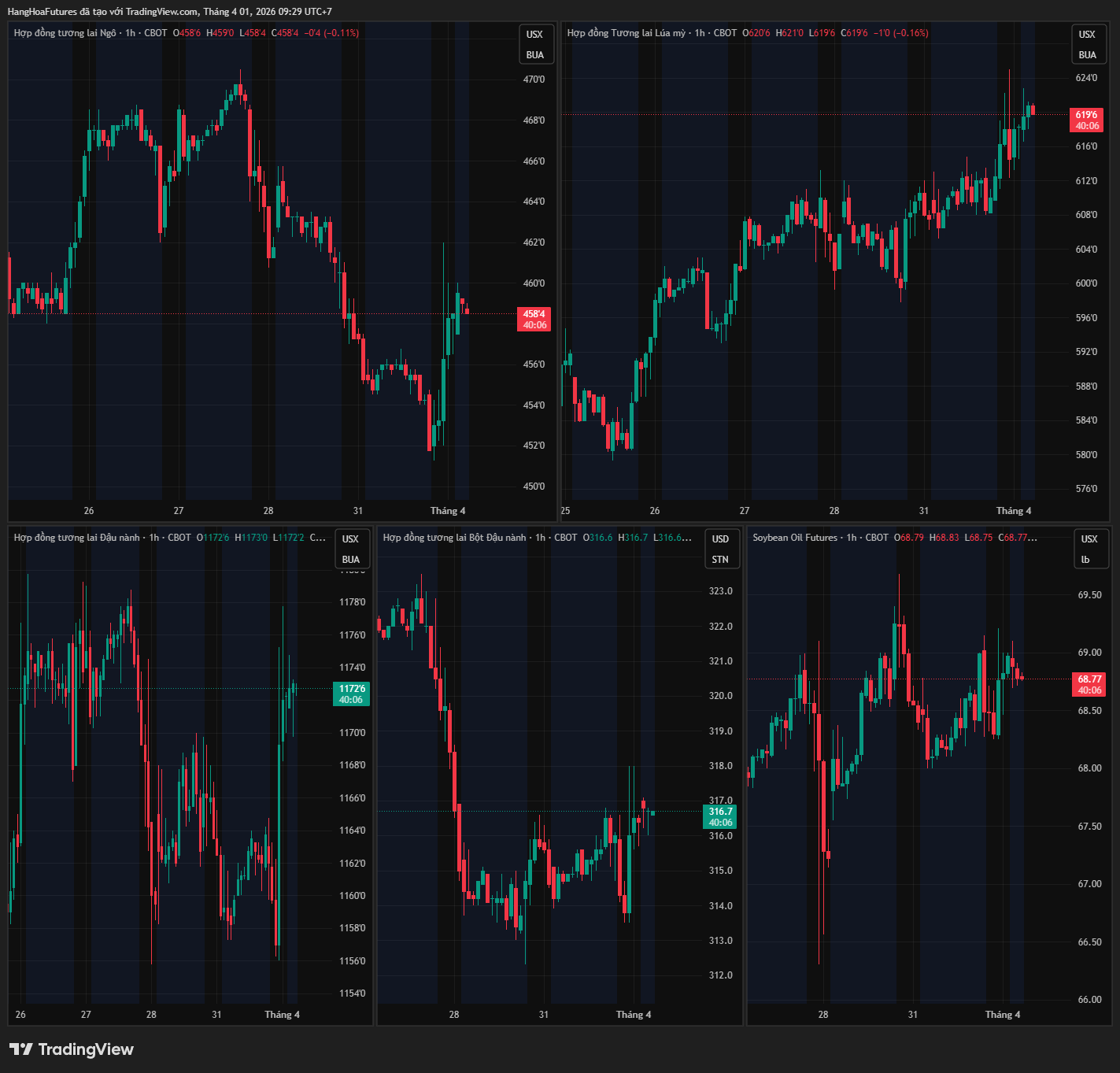Click the TradingView logo in the footer

pos(72,1049)
